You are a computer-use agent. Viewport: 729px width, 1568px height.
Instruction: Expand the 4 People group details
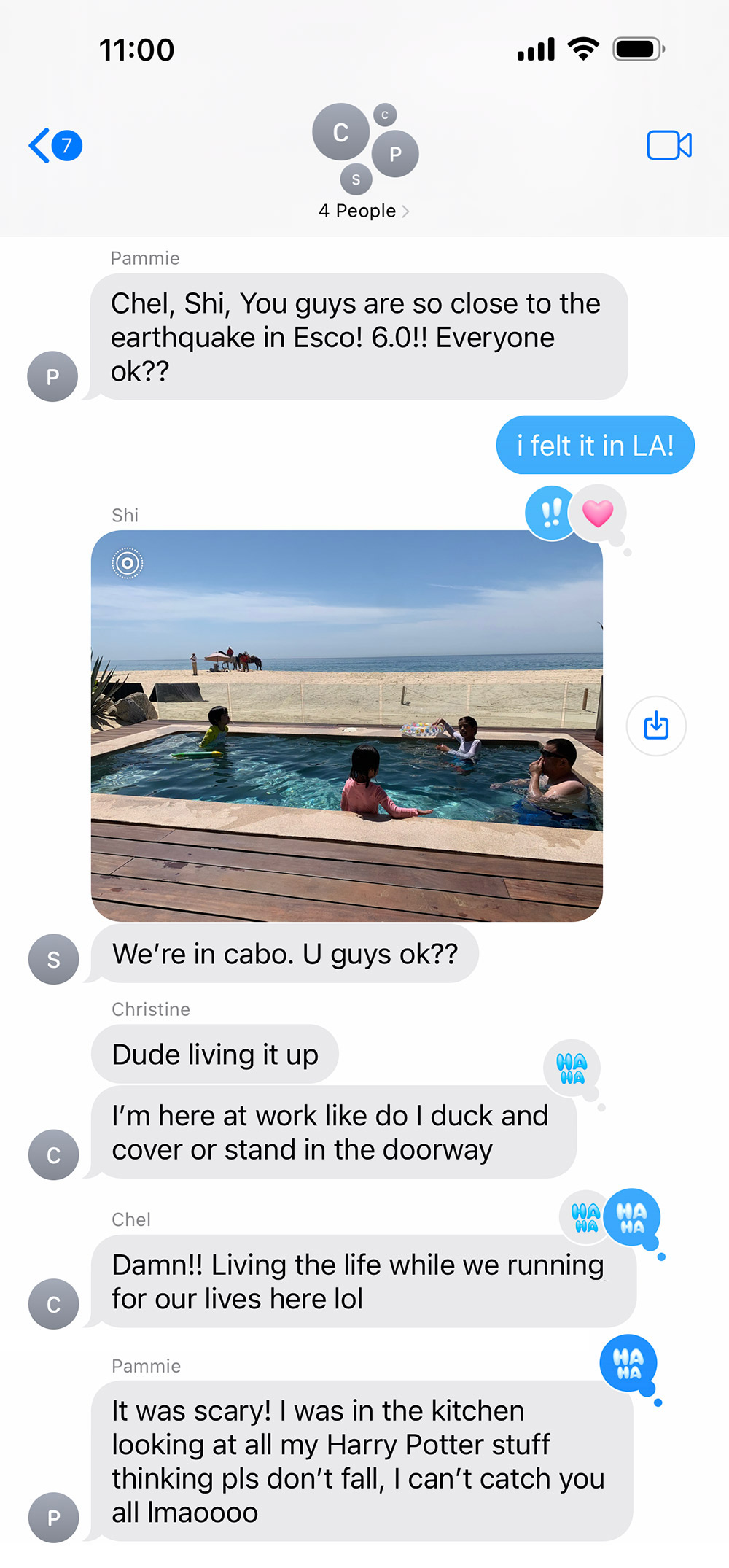[364, 211]
